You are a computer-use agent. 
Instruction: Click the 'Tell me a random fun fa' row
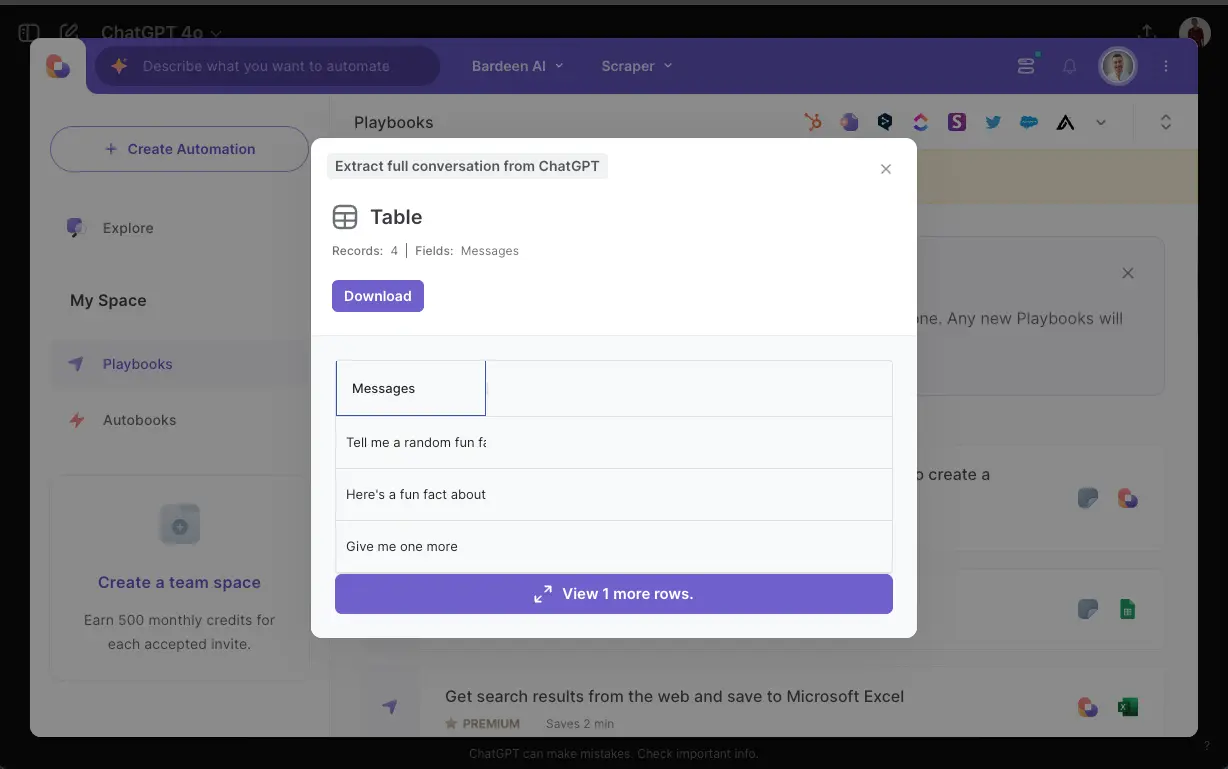coord(613,442)
